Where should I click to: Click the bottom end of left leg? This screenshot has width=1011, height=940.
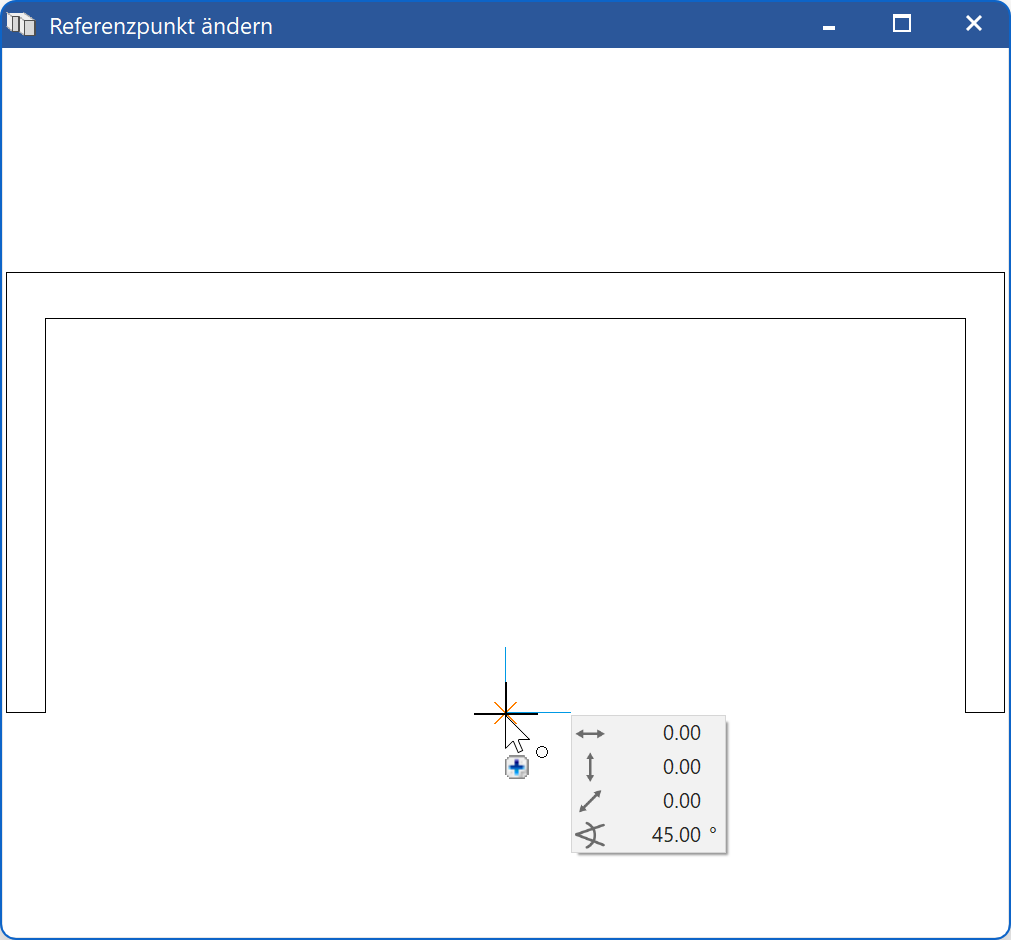26,712
